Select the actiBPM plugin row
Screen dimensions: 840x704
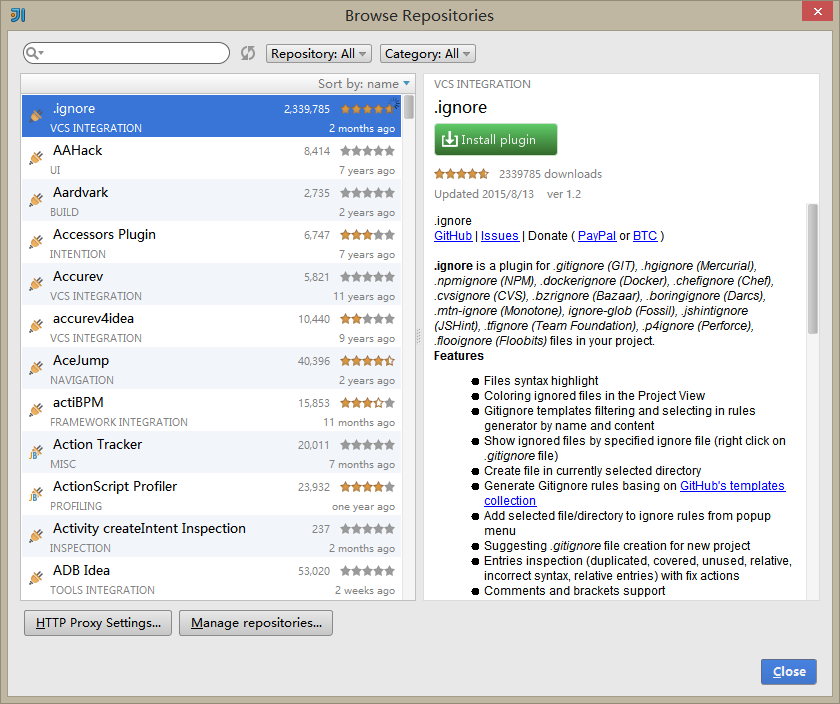click(x=212, y=410)
